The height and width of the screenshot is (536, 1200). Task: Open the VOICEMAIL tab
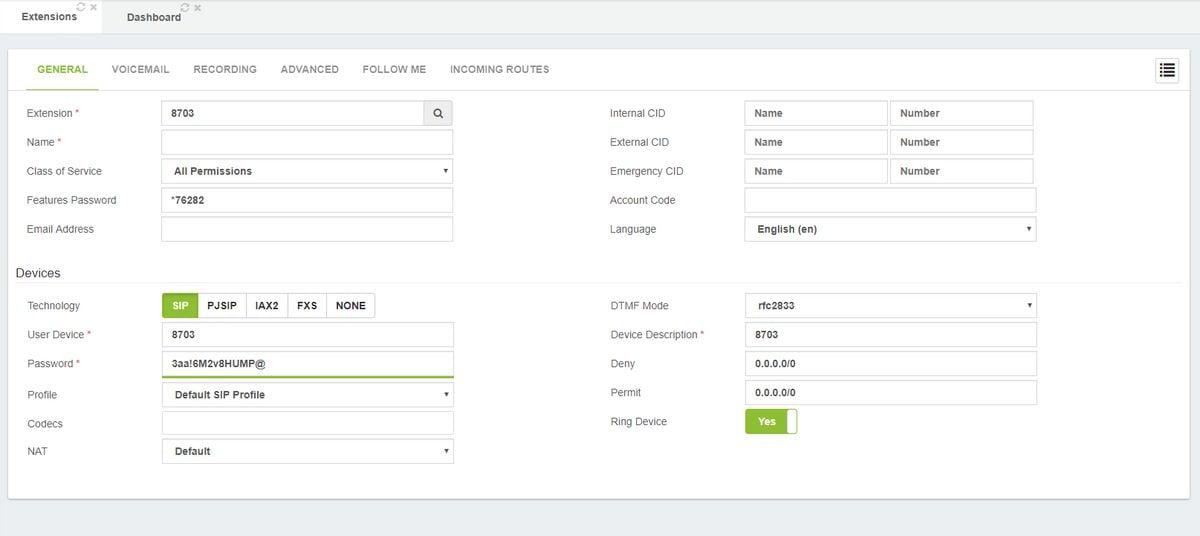(140, 70)
